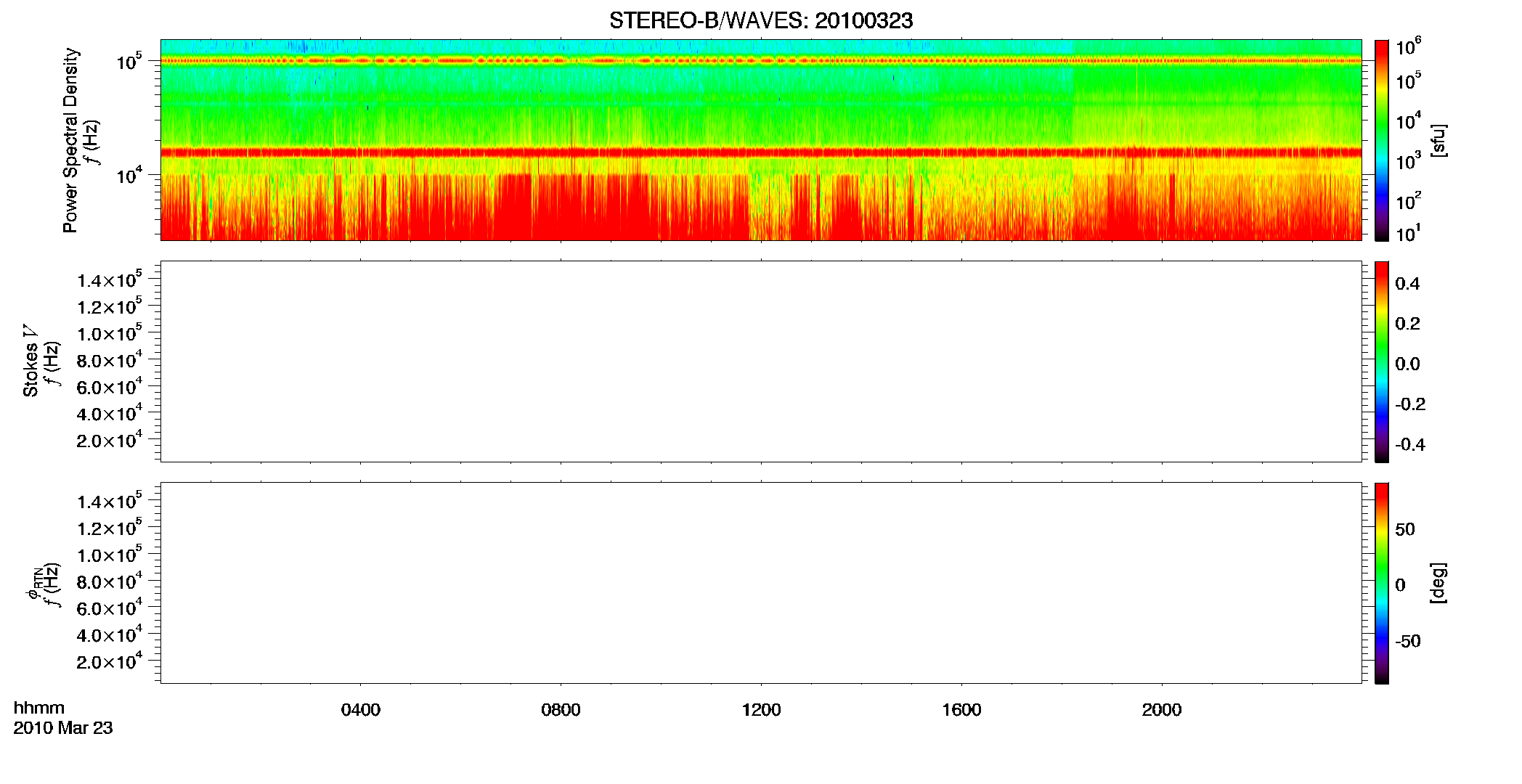
Task: Click the STEREO-B/WAVES: 20100323 plot title
Action: tap(760, 20)
